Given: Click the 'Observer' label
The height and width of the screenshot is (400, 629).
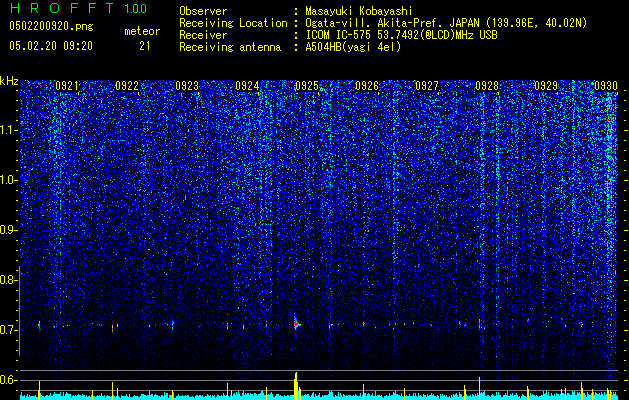Looking at the screenshot, I should point(203,11).
